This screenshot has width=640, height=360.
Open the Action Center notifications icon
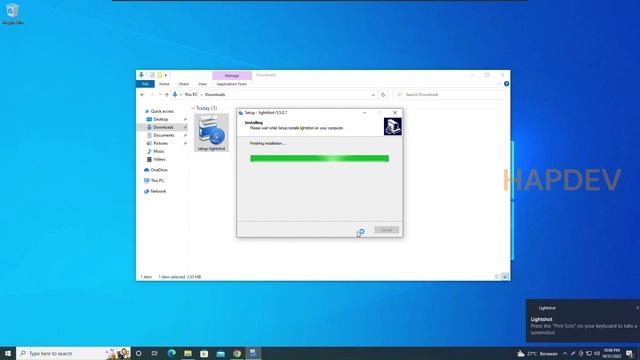(x=629, y=353)
